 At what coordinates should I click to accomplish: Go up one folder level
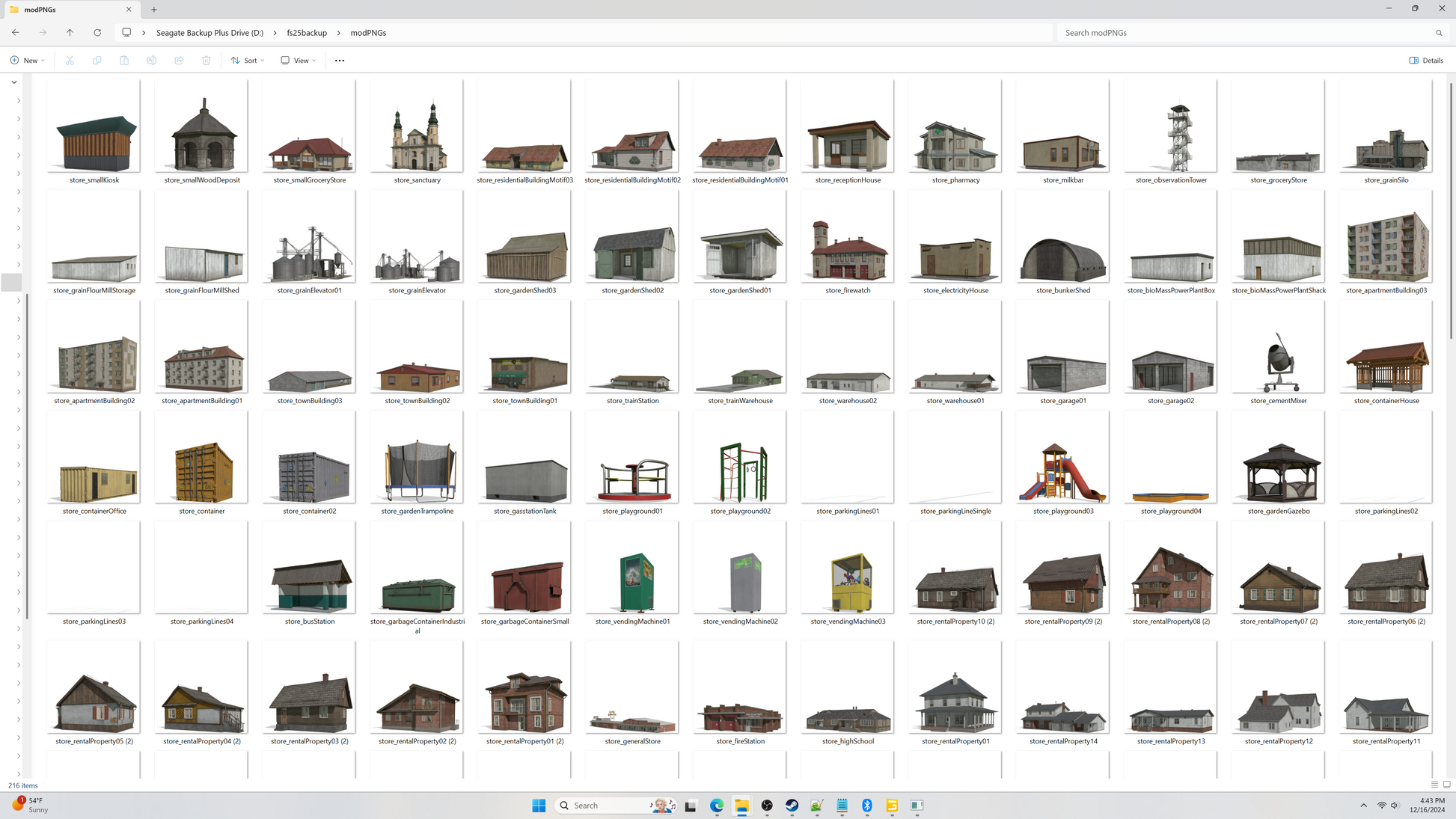pyautogui.click(x=70, y=33)
